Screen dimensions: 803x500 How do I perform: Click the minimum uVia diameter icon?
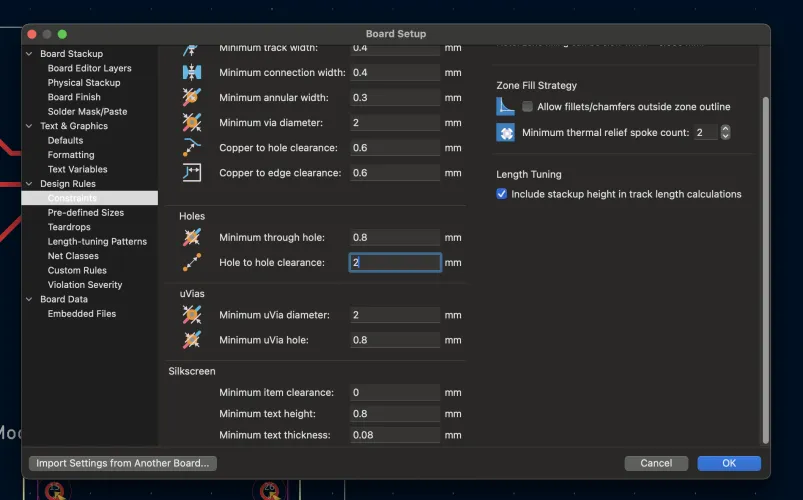coord(192,315)
